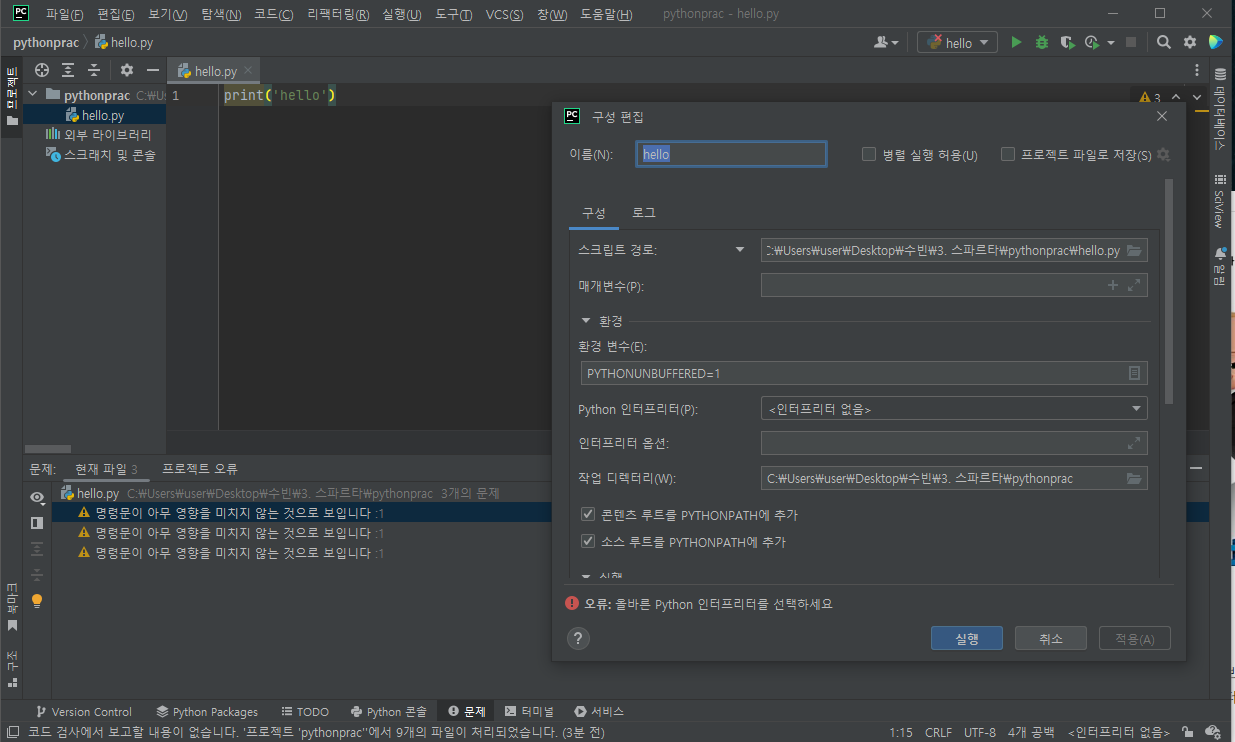Hide the Project panel with minus icon
Screen dimensions: 1235x742
pyautogui.click(x=153, y=70)
